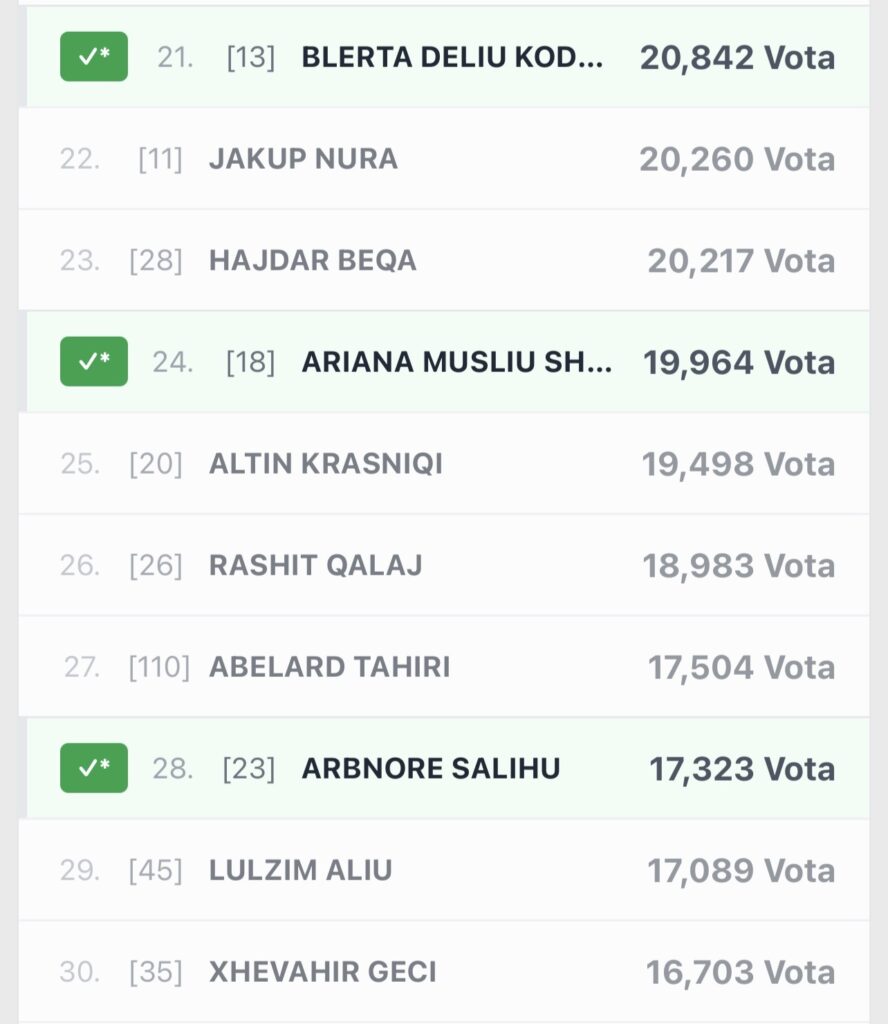Click the 16,703 Vota count
The image size is (888, 1024).
(740, 972)
